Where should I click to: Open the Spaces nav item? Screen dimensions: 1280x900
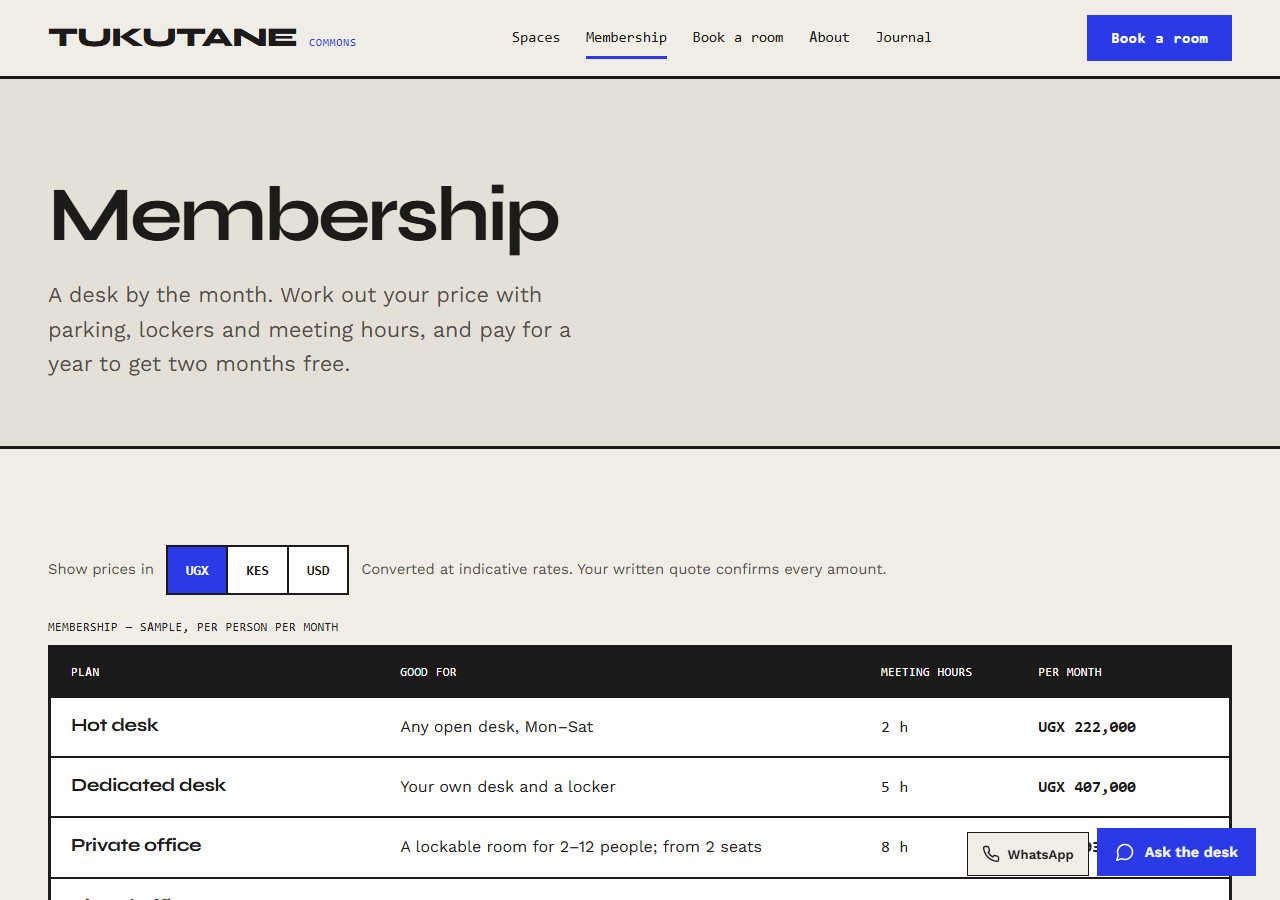pyautogui.click(x=536, y=38)
